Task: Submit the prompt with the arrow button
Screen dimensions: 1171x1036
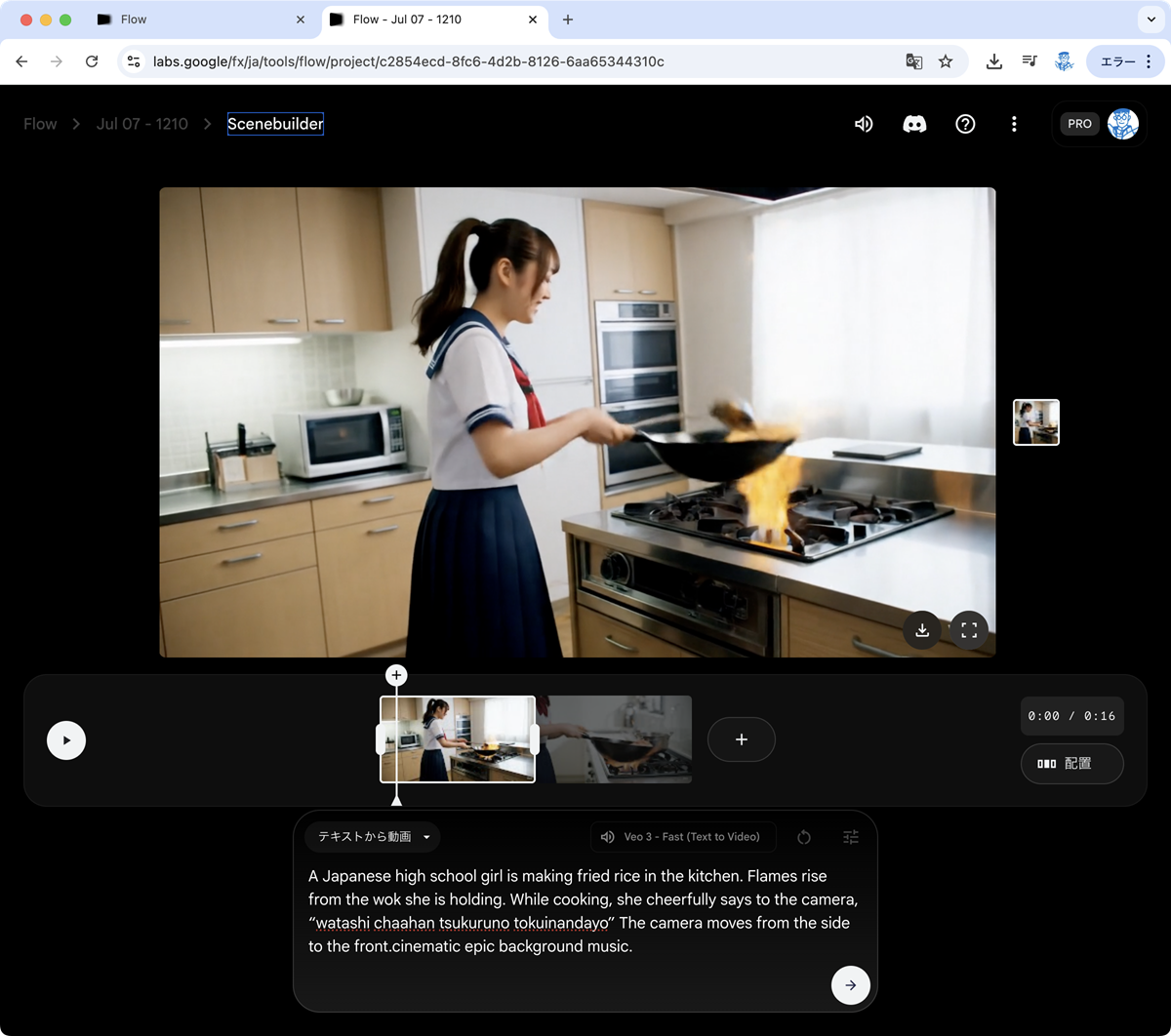Action: 850,985
